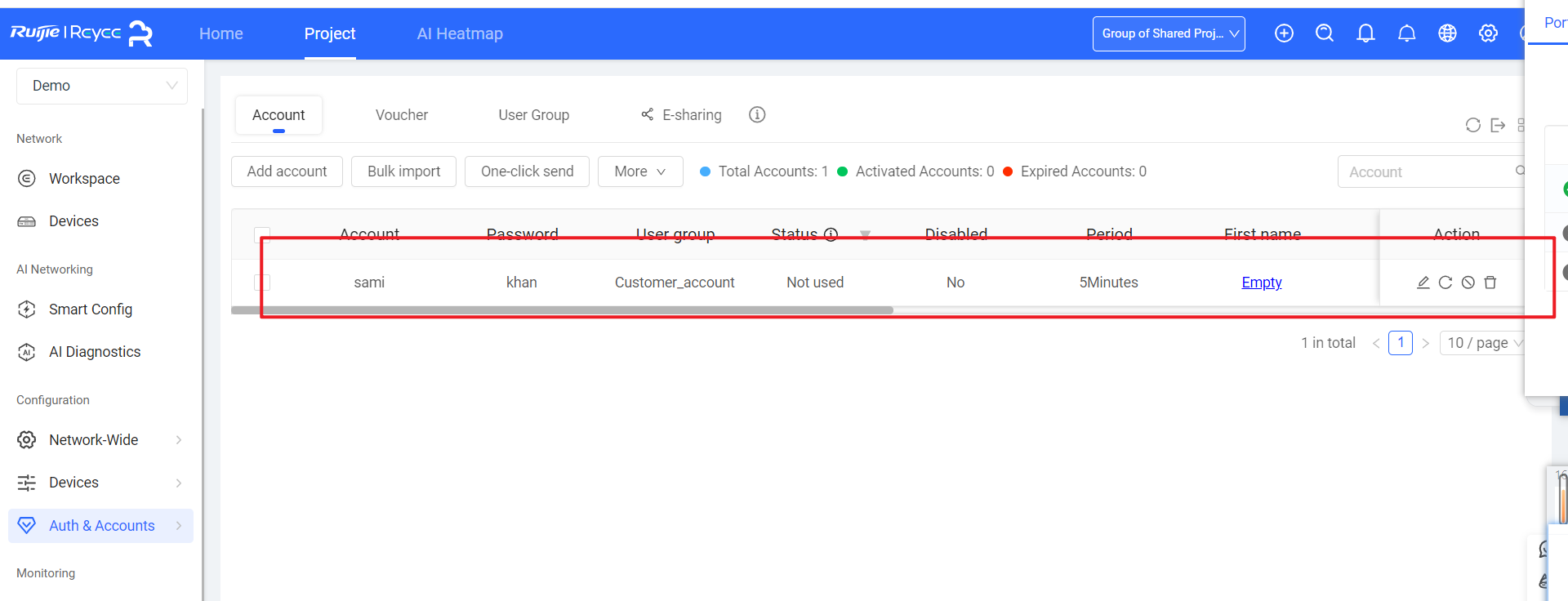The width and height of the screenshot is (1568, 601).
Task: Open the settings gear in top bar
Action: [1488, 33]
